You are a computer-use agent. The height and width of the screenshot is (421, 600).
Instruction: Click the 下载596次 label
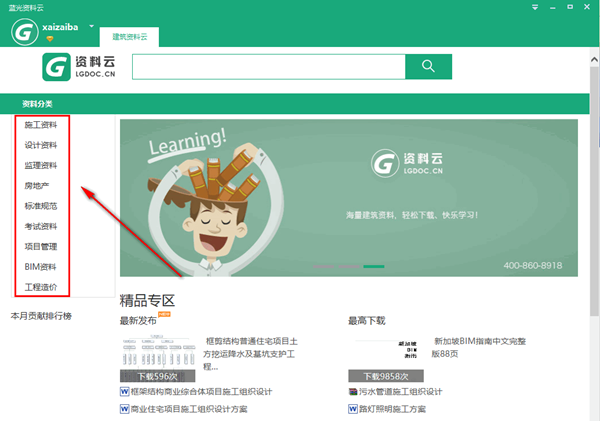click(158, 376)
